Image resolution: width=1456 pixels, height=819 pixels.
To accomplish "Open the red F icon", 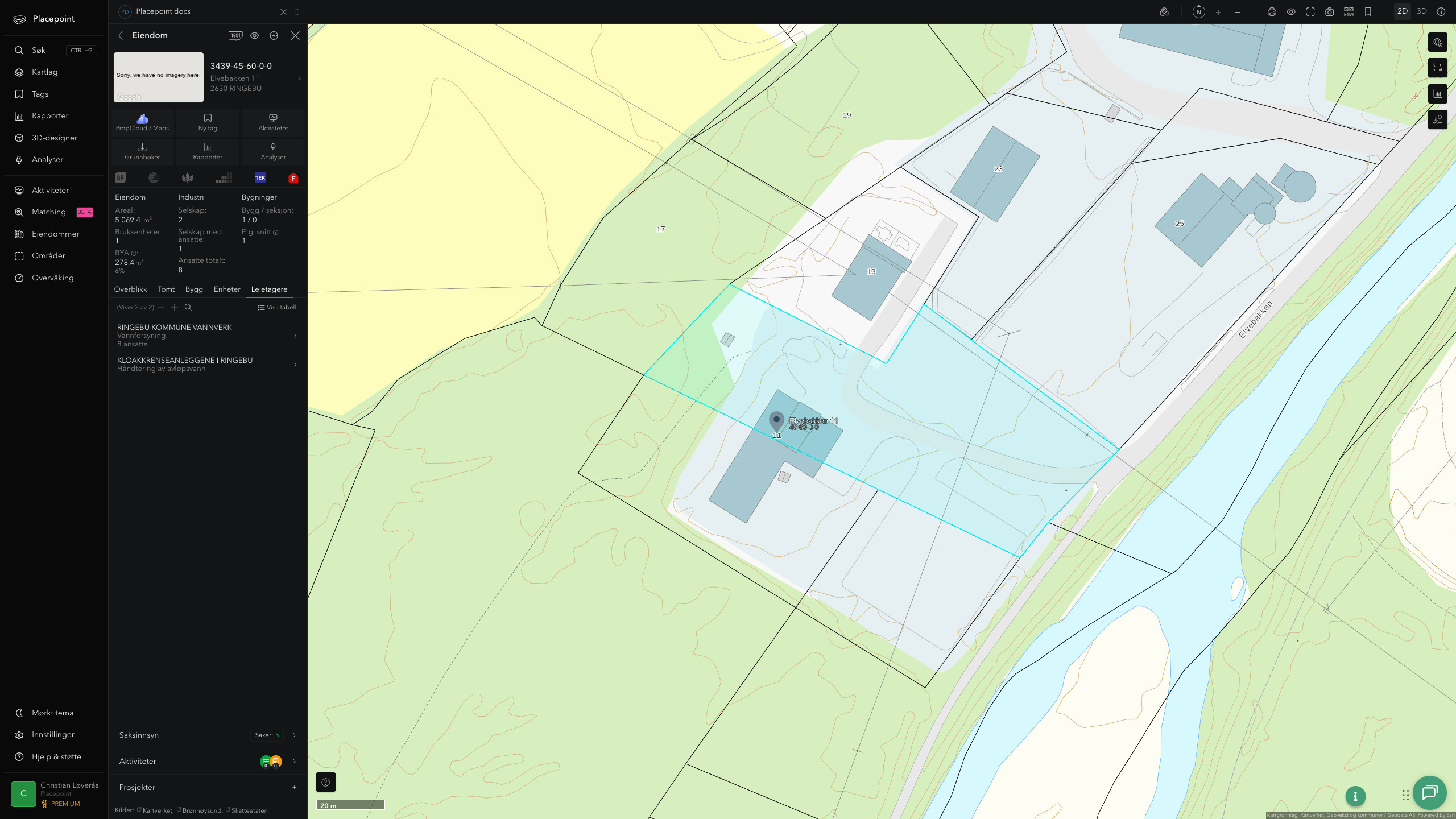I will (293, 178).
